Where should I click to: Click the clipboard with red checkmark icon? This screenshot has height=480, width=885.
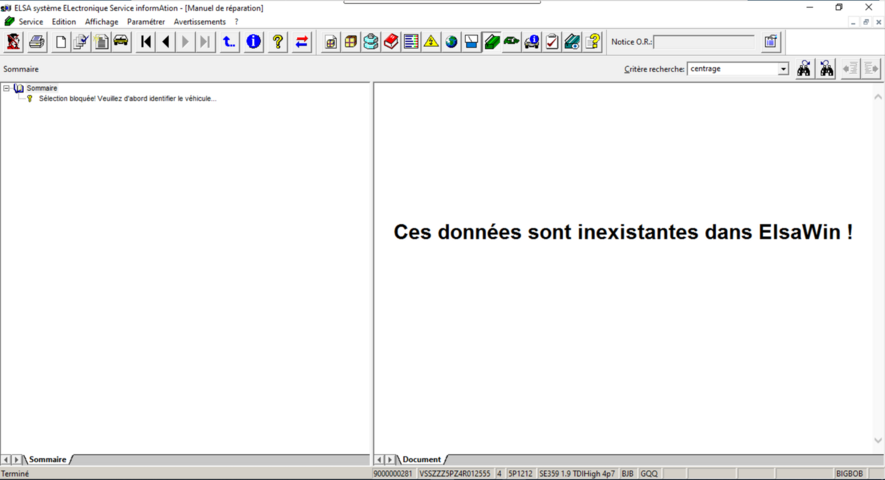click(552, 42)
